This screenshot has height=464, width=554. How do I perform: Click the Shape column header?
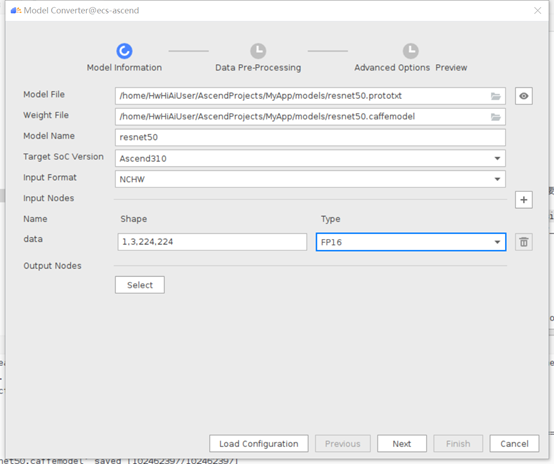[x=134, y=219]
